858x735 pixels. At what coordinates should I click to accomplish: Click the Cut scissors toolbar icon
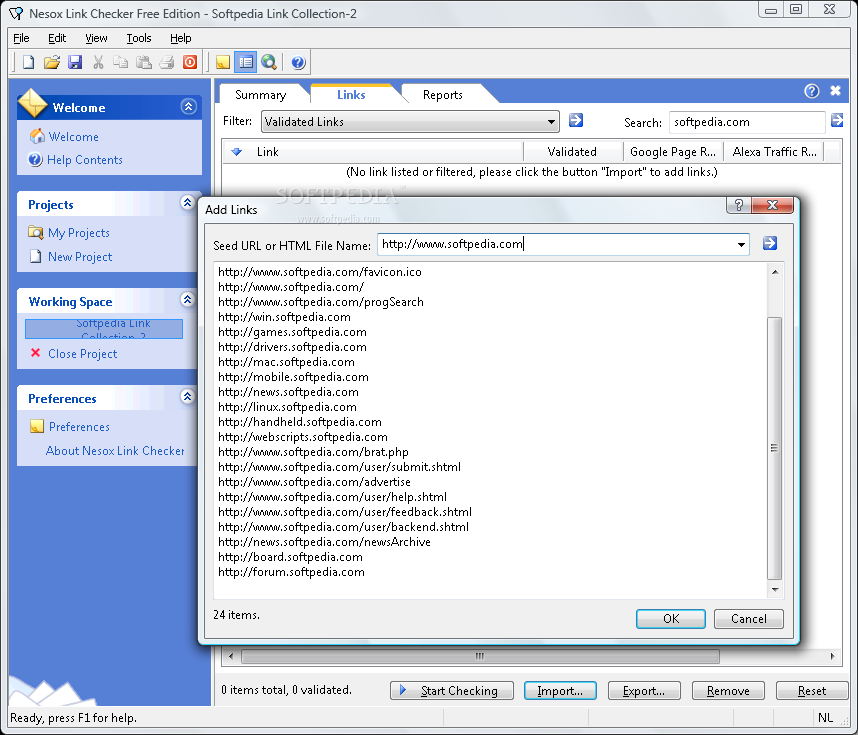[x=98, y=62]
